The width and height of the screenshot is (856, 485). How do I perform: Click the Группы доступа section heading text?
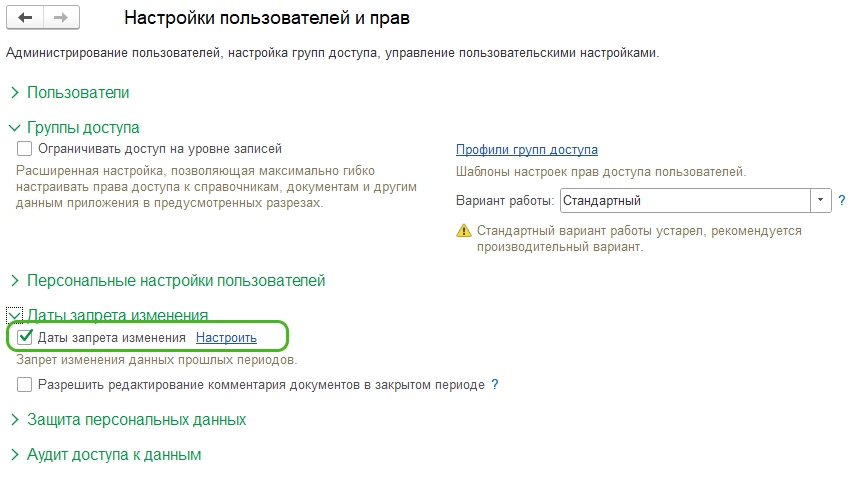[x=83, y=128]
